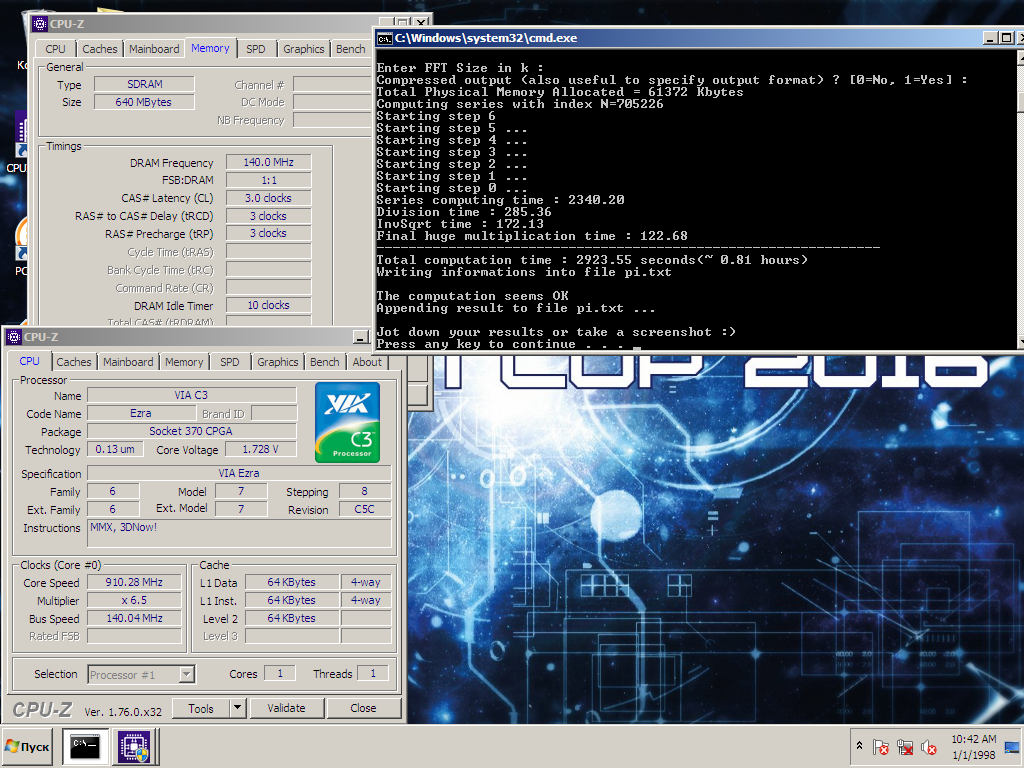Click 'Series computing time : 2340.20' line

[500, 200]
